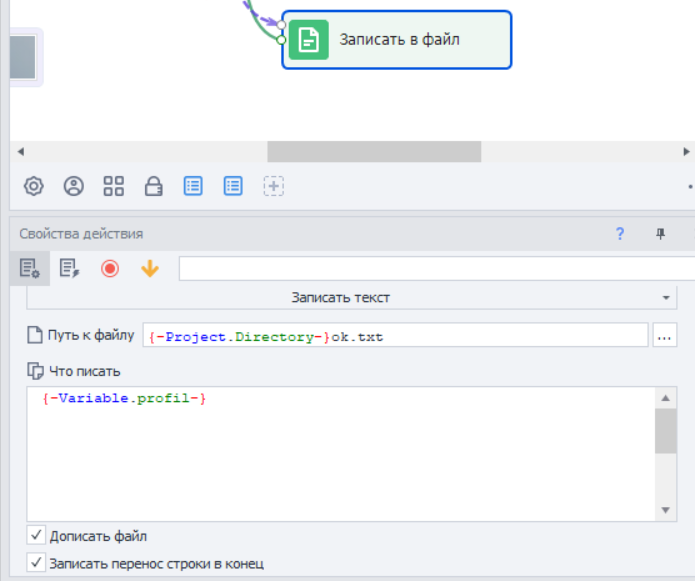Image resolution: width=695 pixels, height=581 pixels.
Task: Click the four-squares grid icon
Action: pyautogui.click(x=114, y=186)
